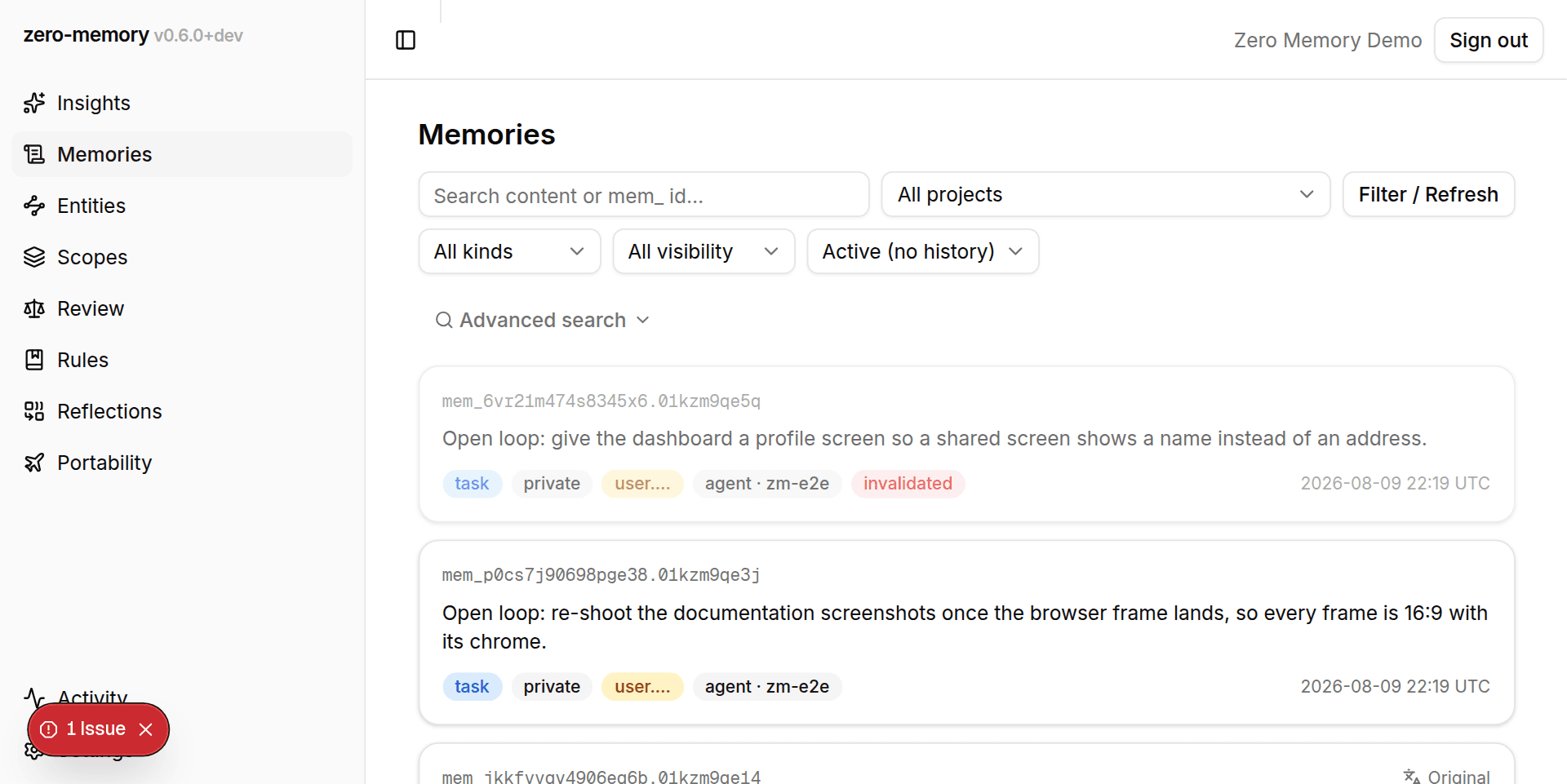Viewport: 1567px width, 784px height.
Task: Open the Portability page
Action: [182, 463]
